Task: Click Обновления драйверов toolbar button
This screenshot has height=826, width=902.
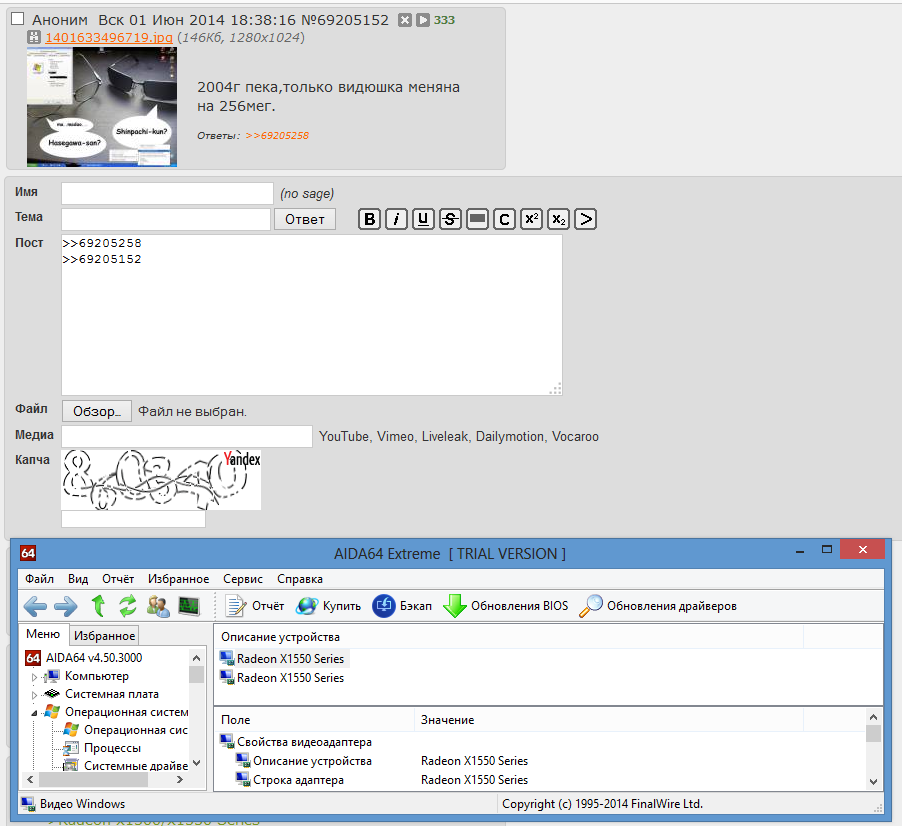Action: coord(658,606)
